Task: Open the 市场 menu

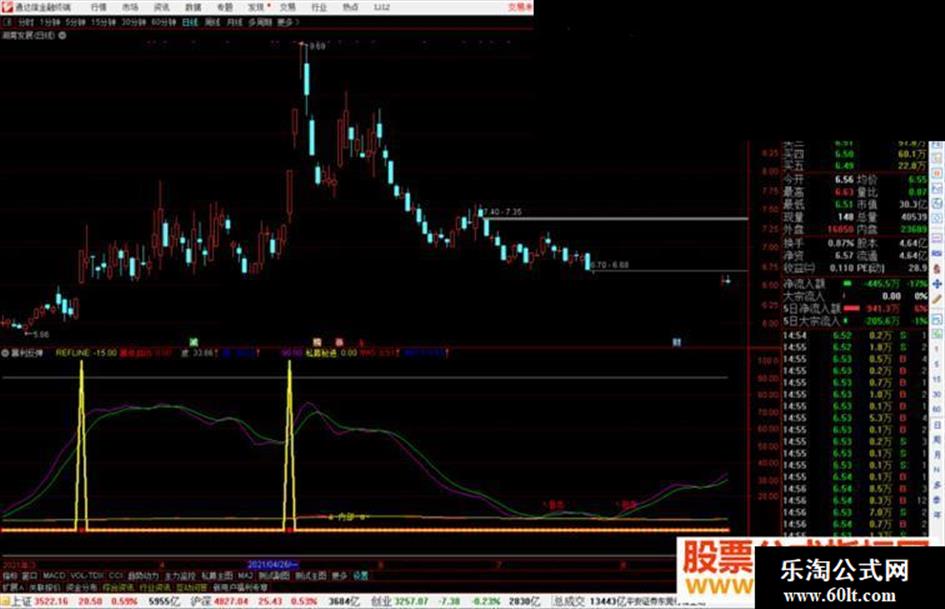Action: (130, 7)
